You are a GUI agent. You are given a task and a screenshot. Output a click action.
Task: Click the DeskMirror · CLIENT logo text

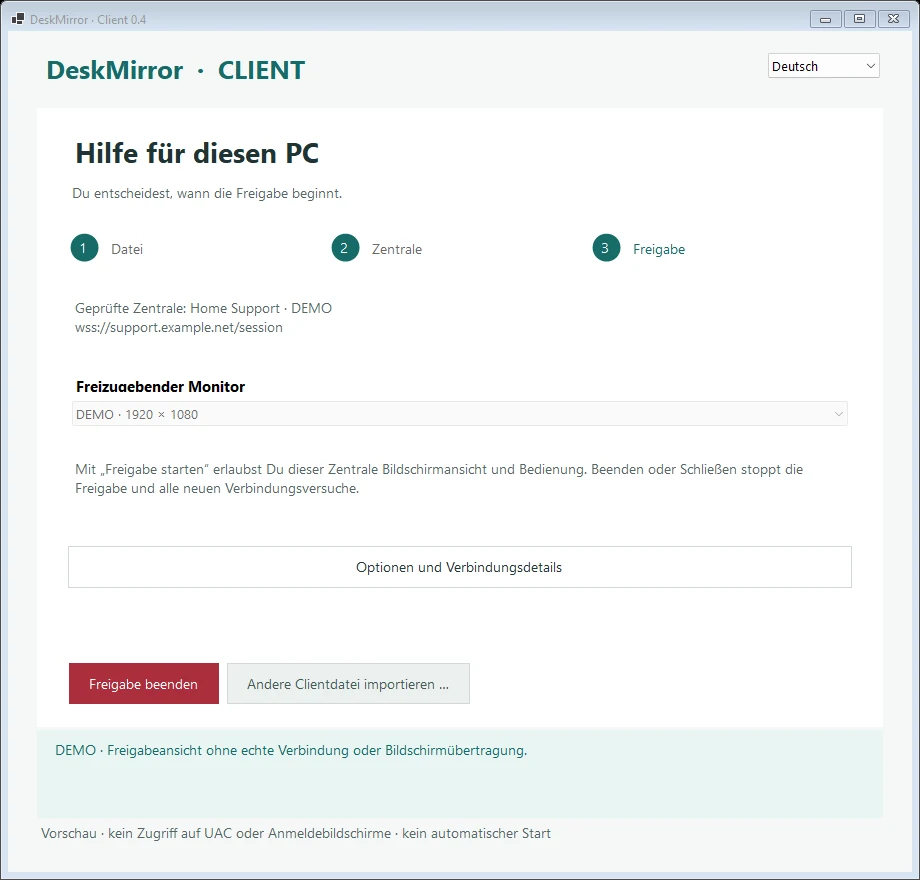coord(175,70)
